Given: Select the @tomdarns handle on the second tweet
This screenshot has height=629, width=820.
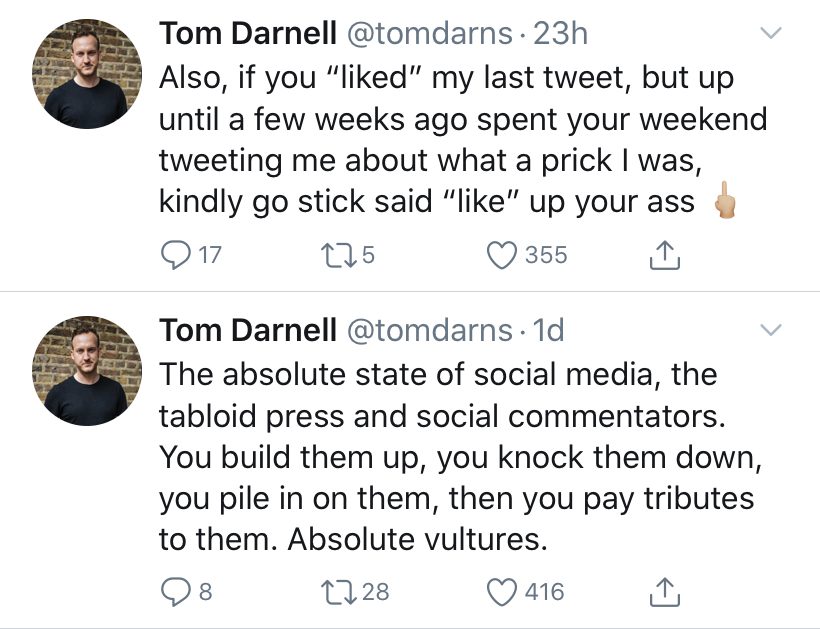Looking at the screenshot, I should (x=432, y=329).
